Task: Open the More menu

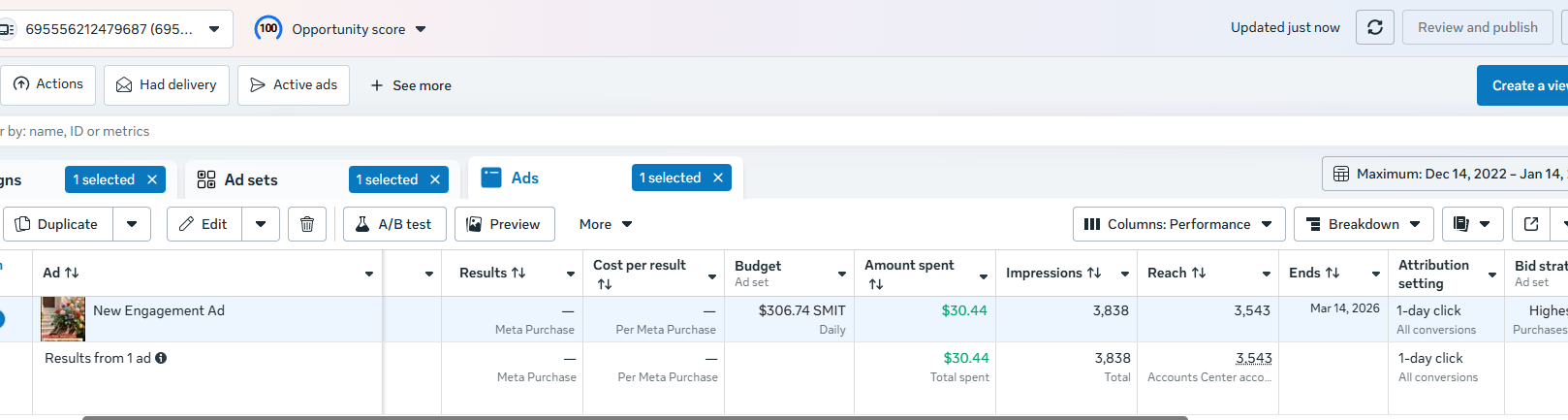Action: point(606,224)
